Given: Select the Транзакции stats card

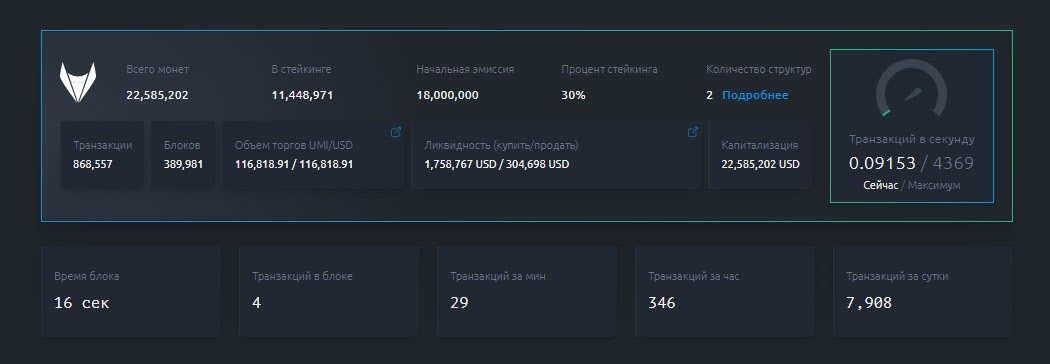Looking at the screenshot, I should point(102,155).
